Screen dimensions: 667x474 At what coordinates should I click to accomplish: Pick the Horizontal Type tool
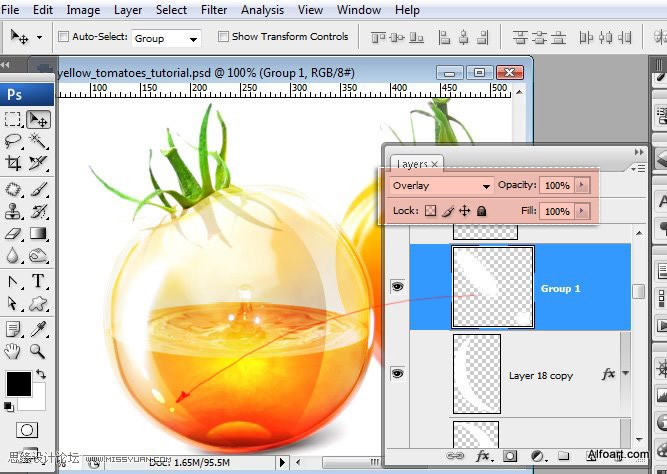tap(38, 281)
